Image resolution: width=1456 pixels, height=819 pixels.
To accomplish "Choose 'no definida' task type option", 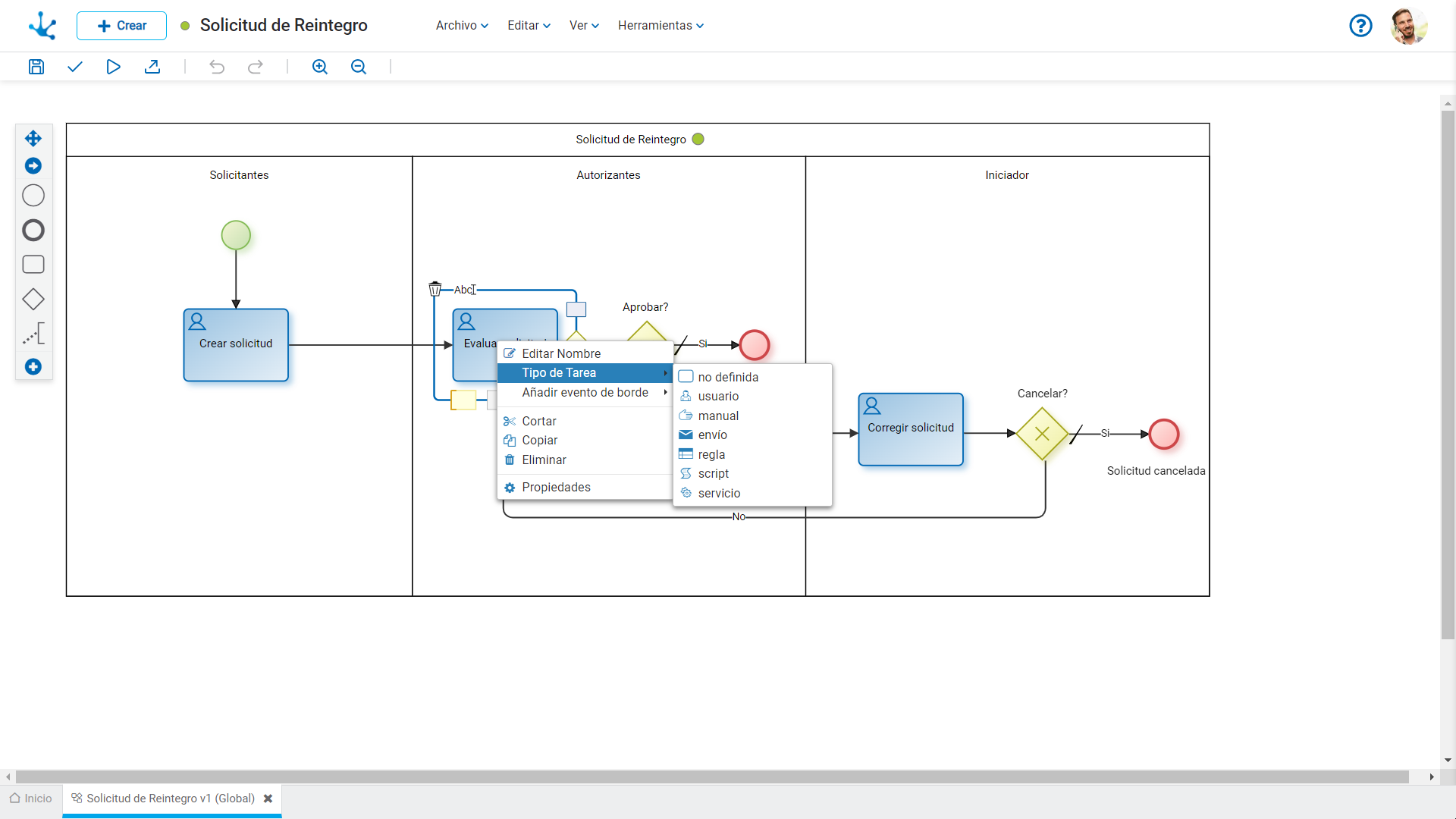I will 727,377.
